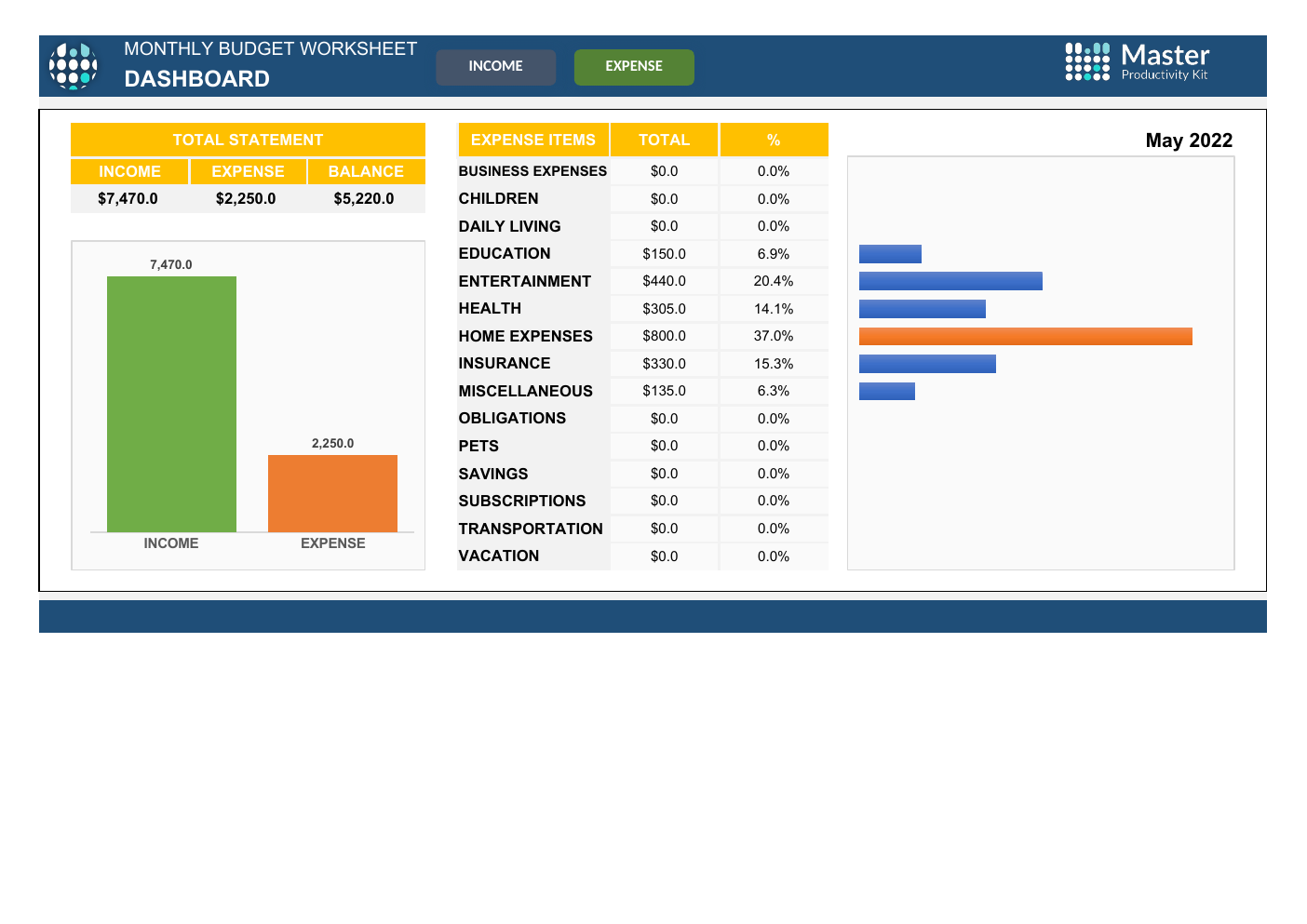Click the 37.0% Home Expenses percentage

(x=774, y=336)
